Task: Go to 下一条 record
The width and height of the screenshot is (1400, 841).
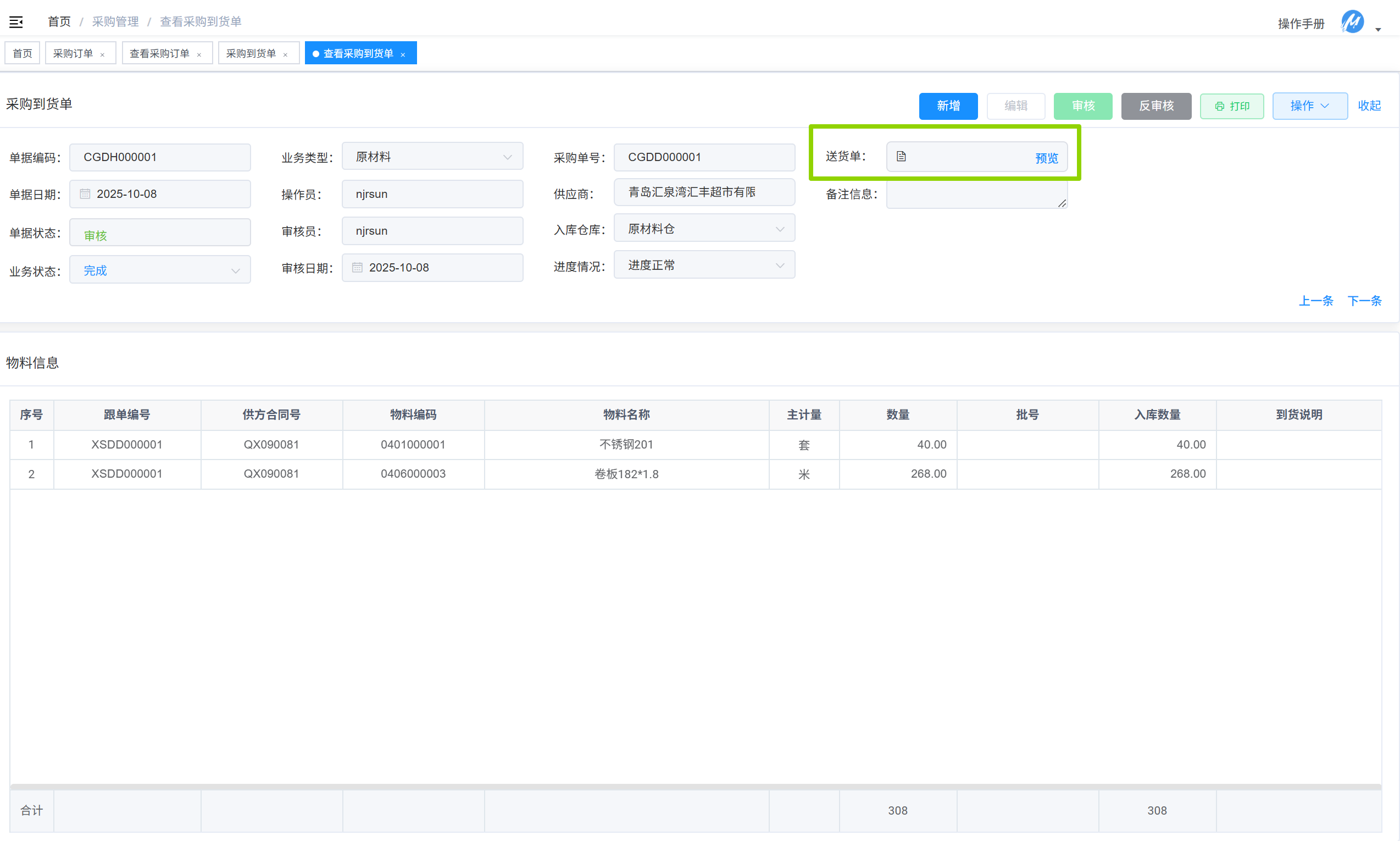Action: pyautogui.click(x=1364, y=301)
